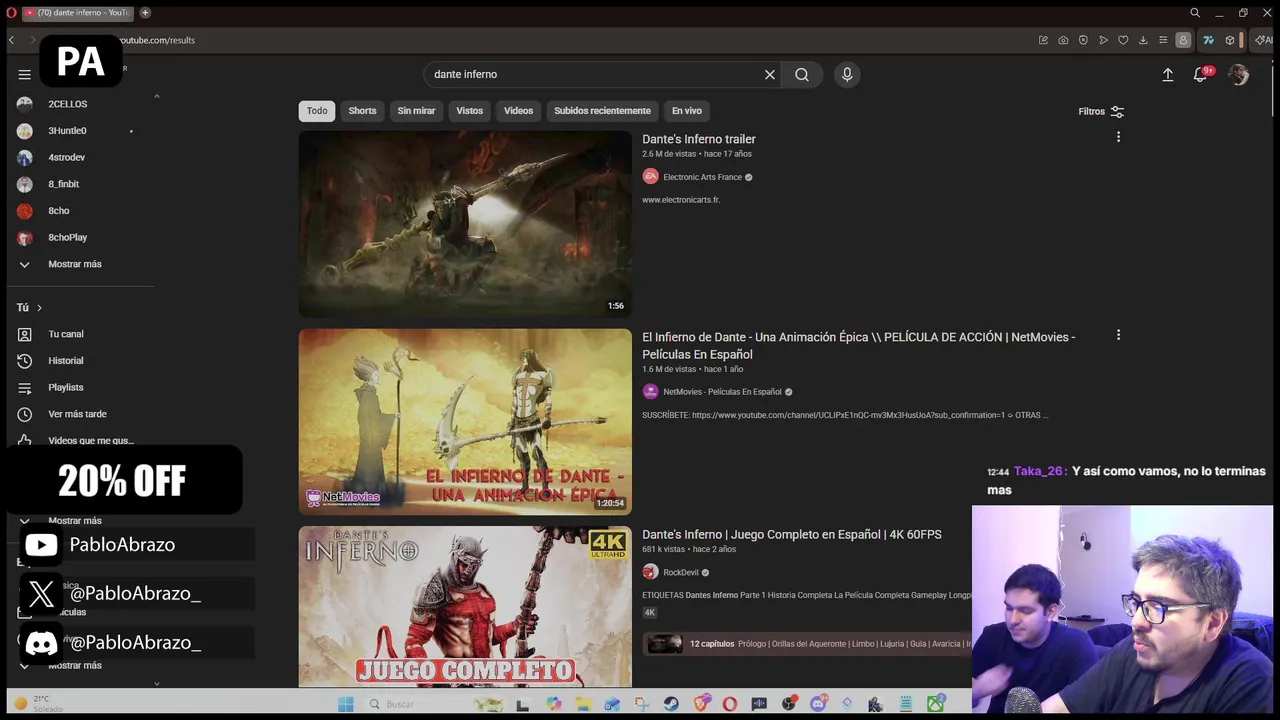Screen dimensions: 1280x720
Task: Open Opera ad blocker shield
Action: (1083, 40)
